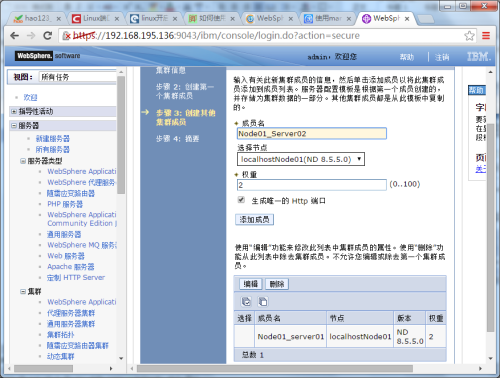Collapse the 服务器 section

click(14, 125)
